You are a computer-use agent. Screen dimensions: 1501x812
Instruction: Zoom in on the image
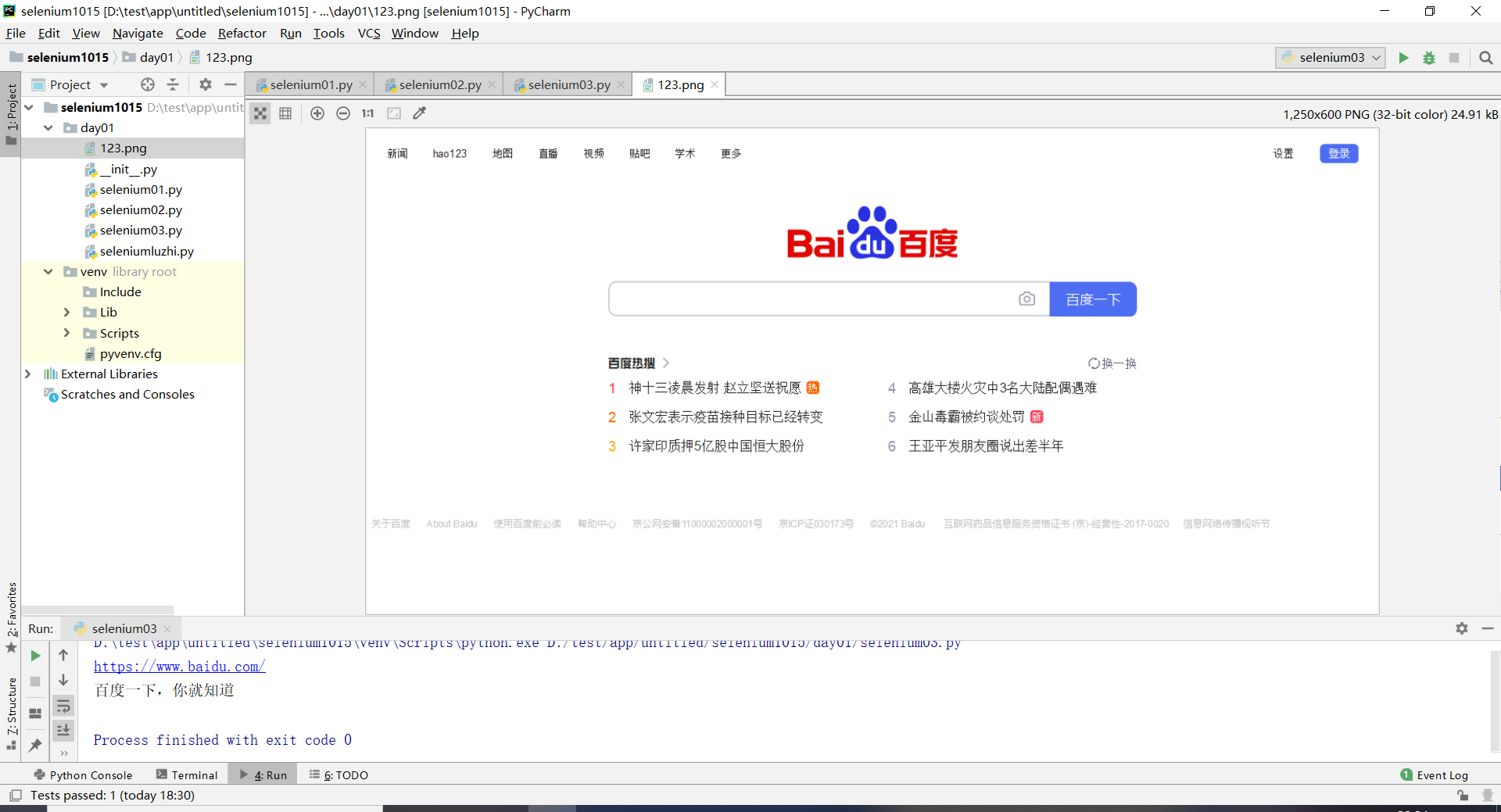point(317,113)
